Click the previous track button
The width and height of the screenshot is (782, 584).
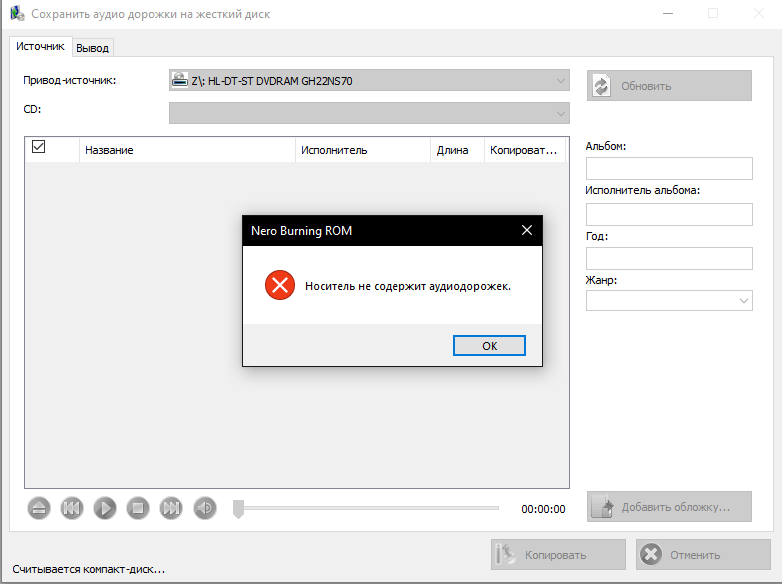pyautogui.click(x=72, y=508)
